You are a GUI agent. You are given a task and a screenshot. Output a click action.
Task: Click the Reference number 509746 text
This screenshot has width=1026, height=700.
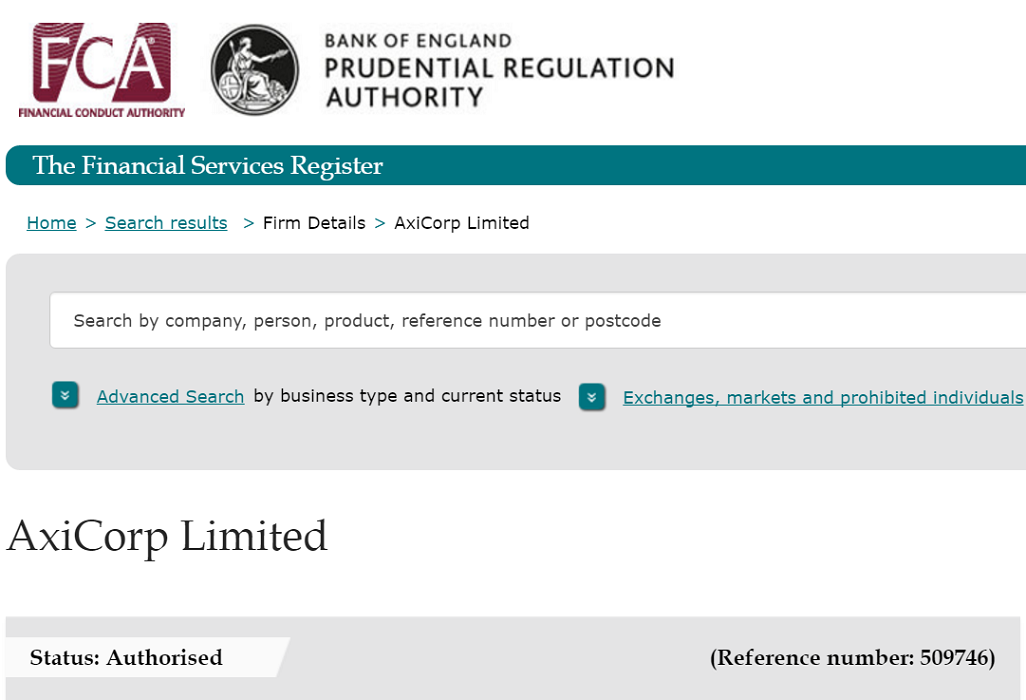(852, 657)
